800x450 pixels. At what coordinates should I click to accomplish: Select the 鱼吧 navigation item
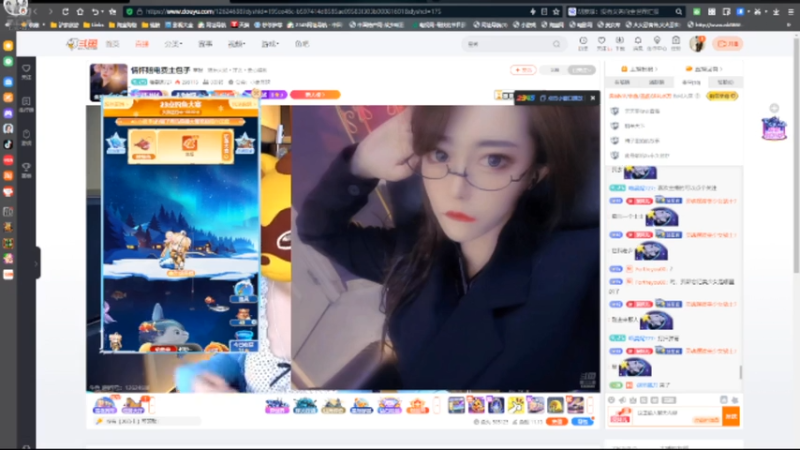point(302,44)
